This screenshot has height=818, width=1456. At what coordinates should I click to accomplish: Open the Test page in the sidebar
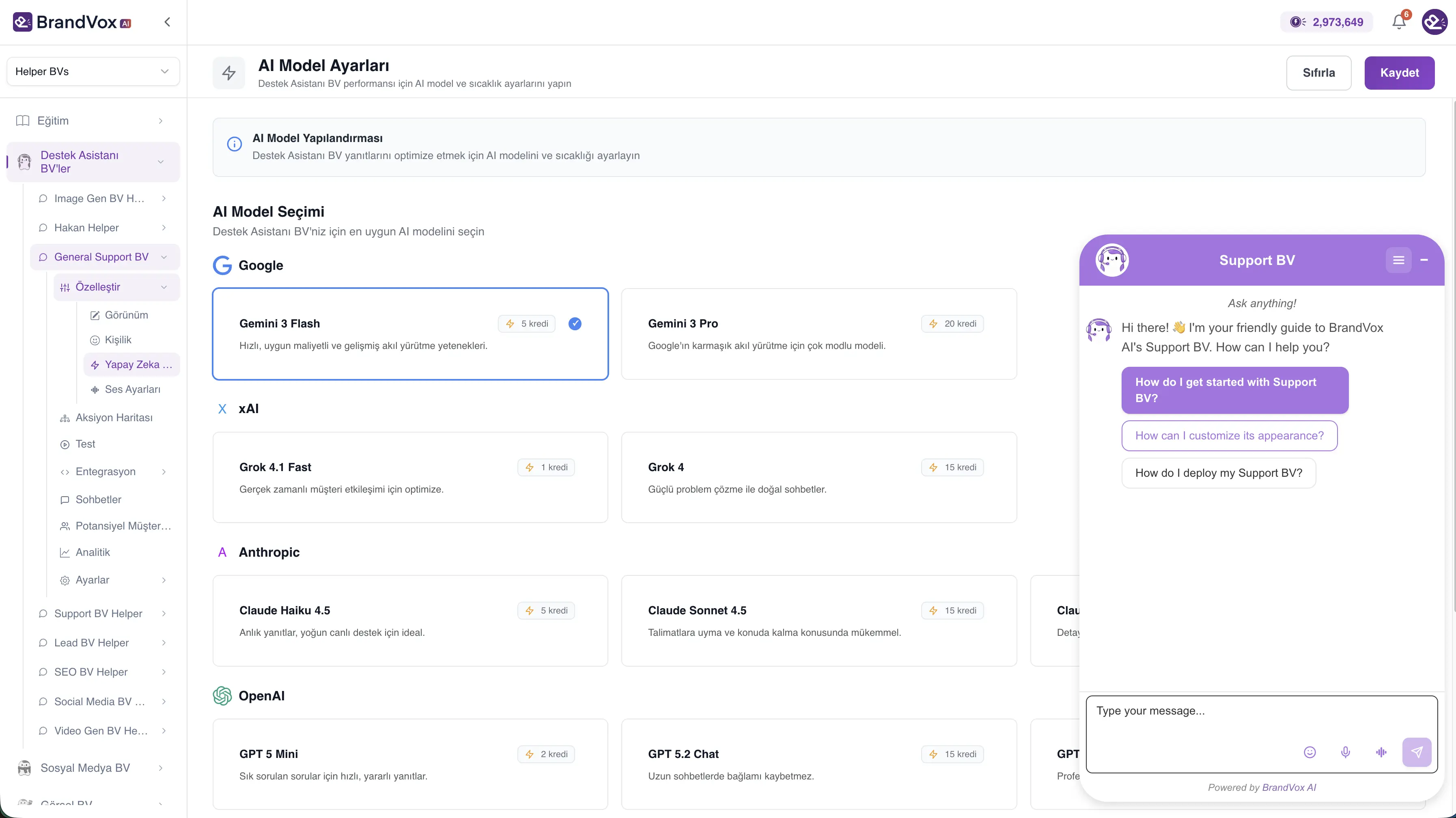85,444
